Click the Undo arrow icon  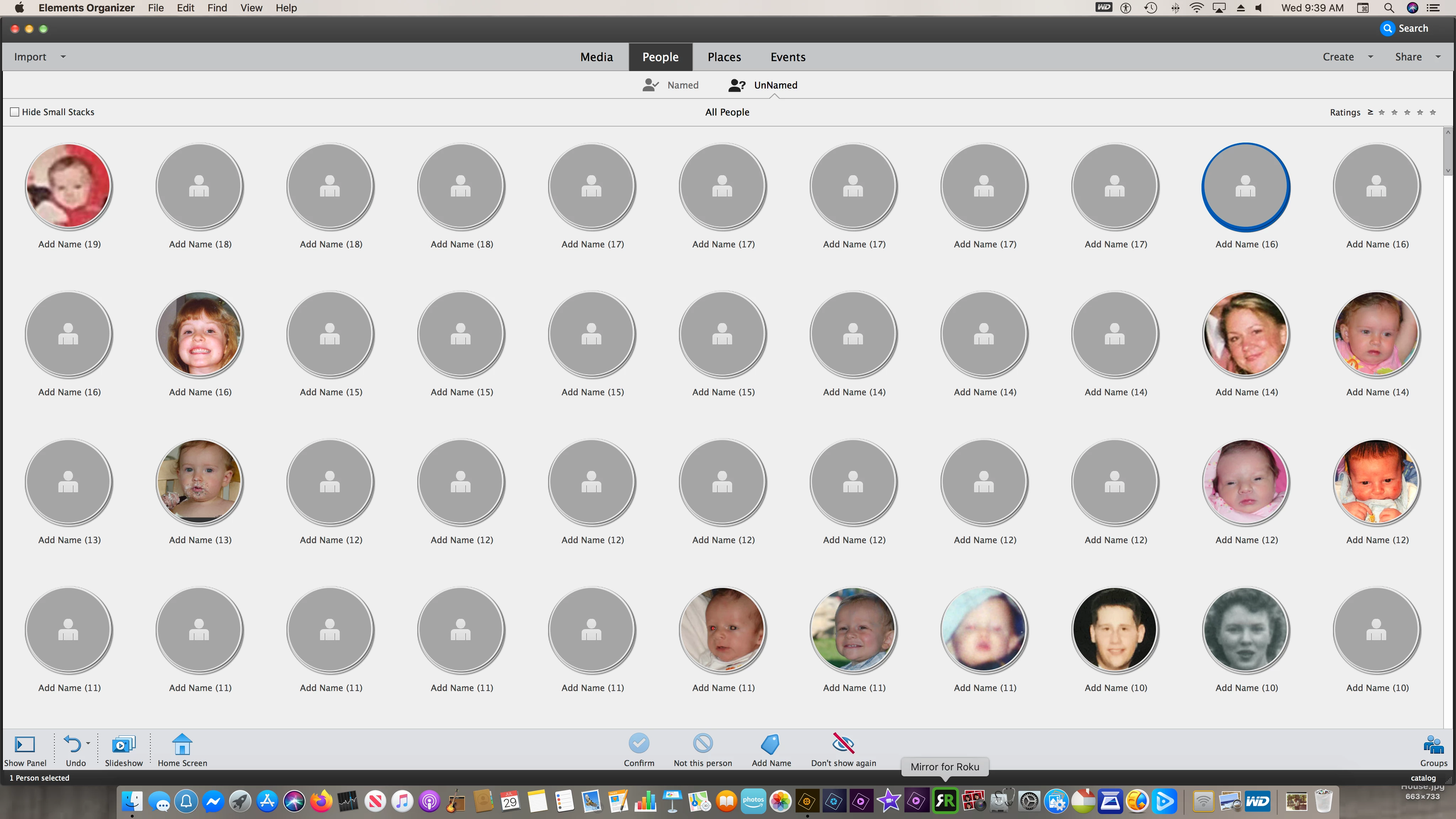pyautogui.click(x=72, y=743)
